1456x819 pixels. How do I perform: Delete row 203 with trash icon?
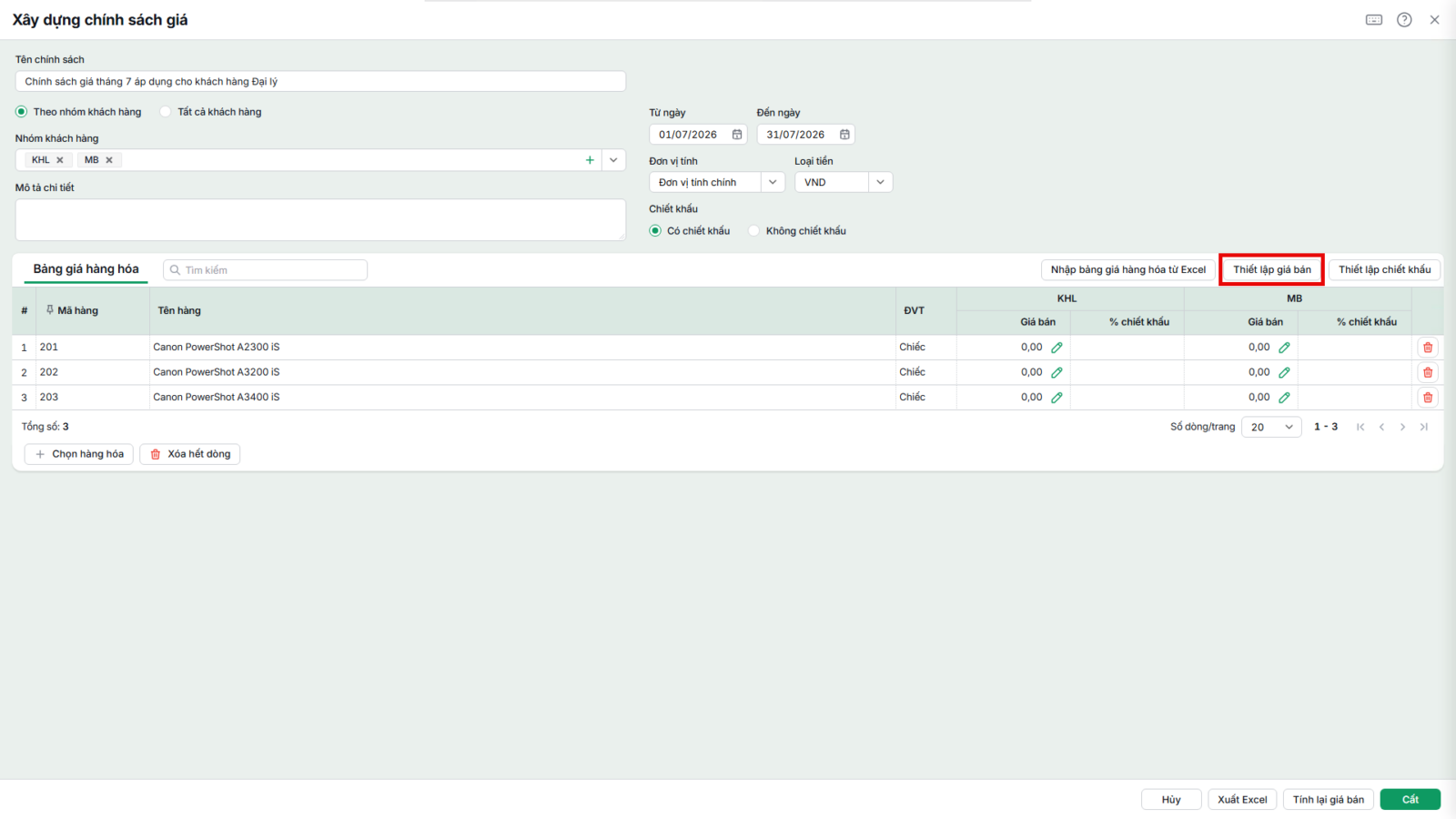(1428, 398)
